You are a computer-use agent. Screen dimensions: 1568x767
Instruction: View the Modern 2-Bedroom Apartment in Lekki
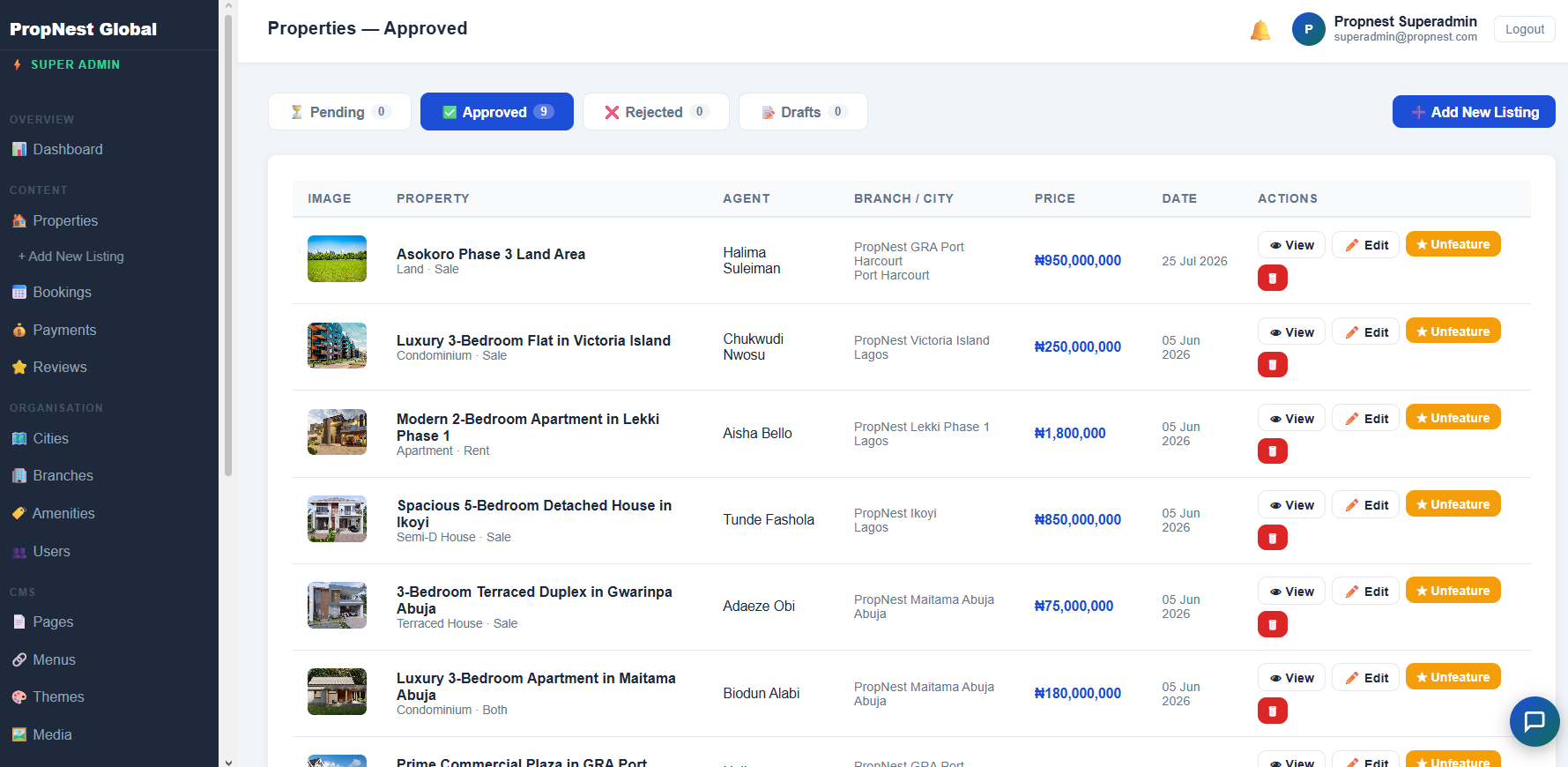(1291, 419)
